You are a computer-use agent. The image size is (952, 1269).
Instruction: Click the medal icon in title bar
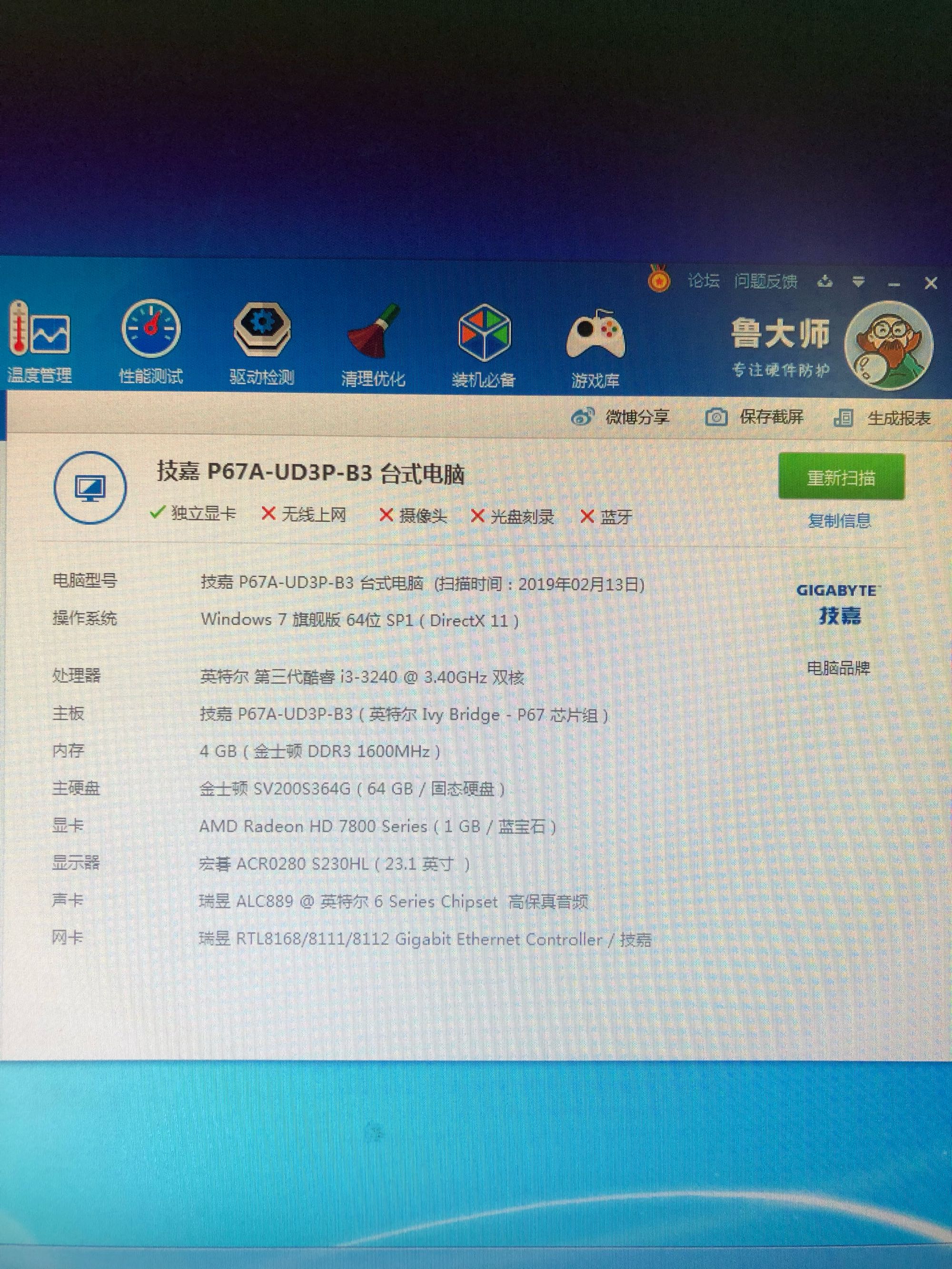[659, 279]
